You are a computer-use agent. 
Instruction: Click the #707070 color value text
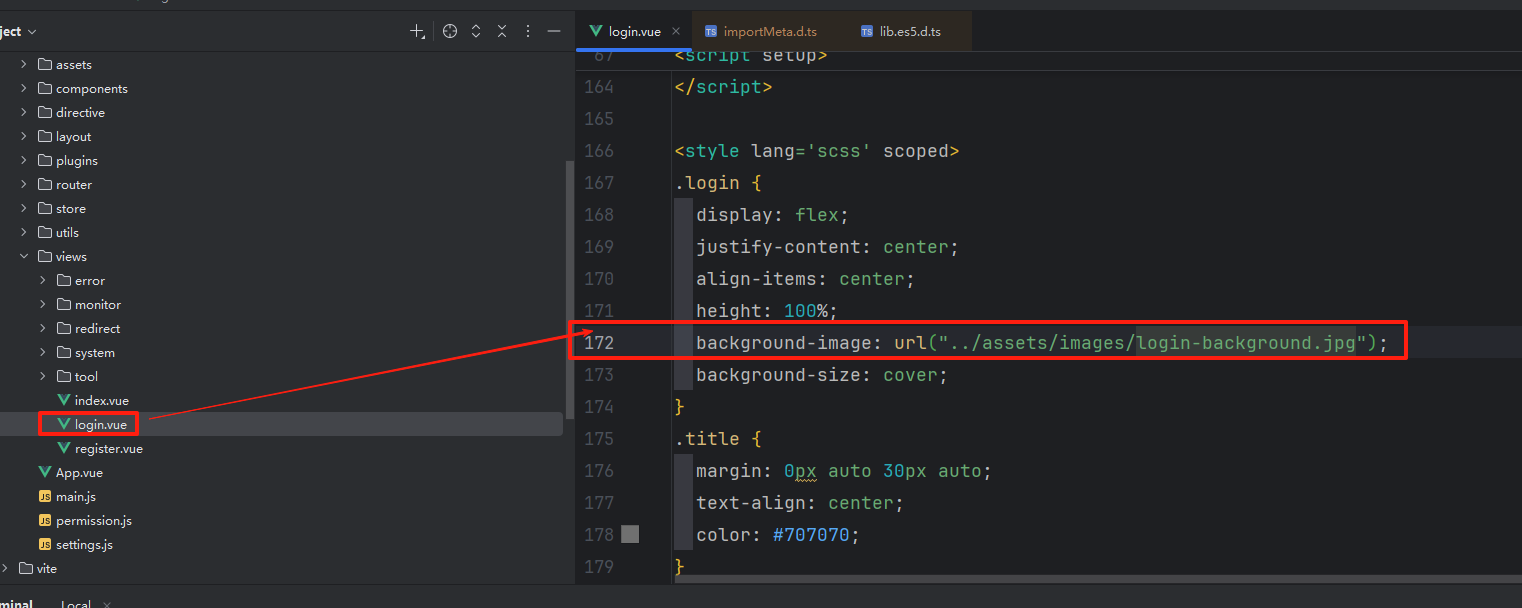[811, 535]
